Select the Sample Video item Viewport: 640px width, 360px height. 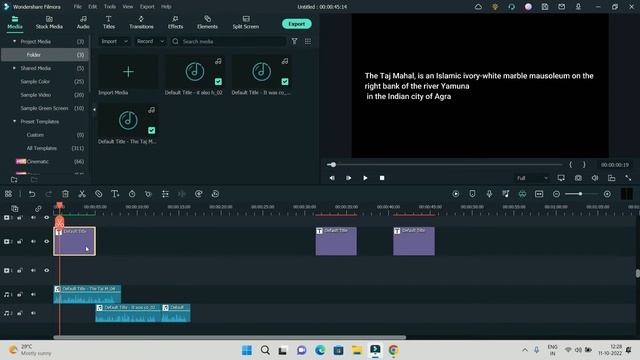tap(36, 95)
